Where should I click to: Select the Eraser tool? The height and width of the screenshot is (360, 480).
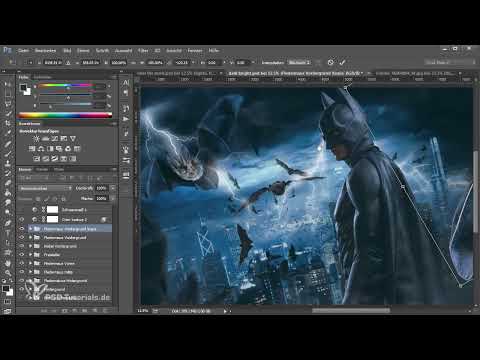(x=8, y=183)
